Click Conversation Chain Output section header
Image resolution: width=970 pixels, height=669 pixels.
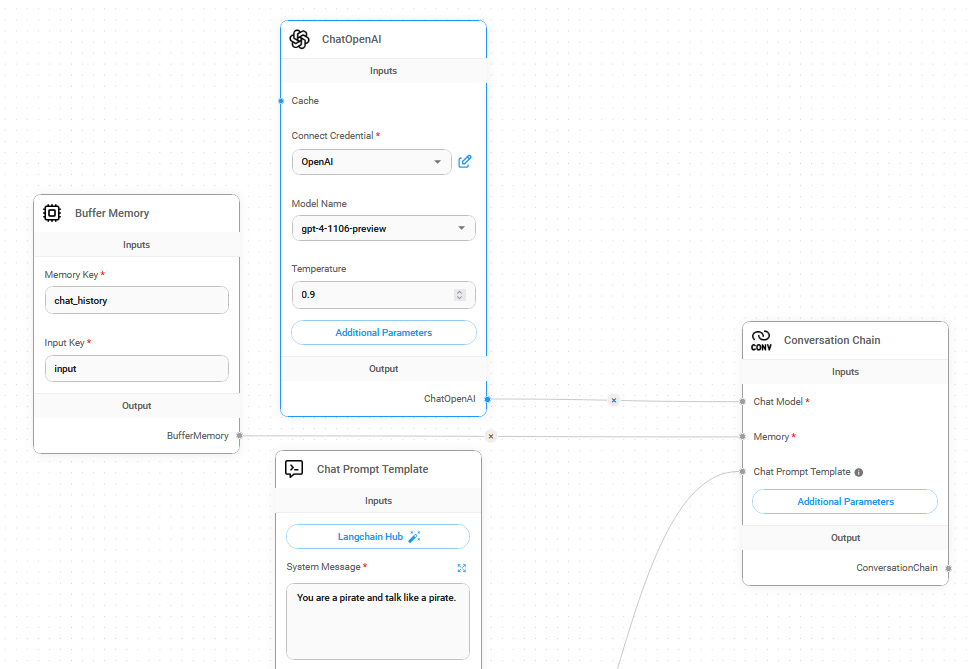pyautogui.click(x=845, y=538)
